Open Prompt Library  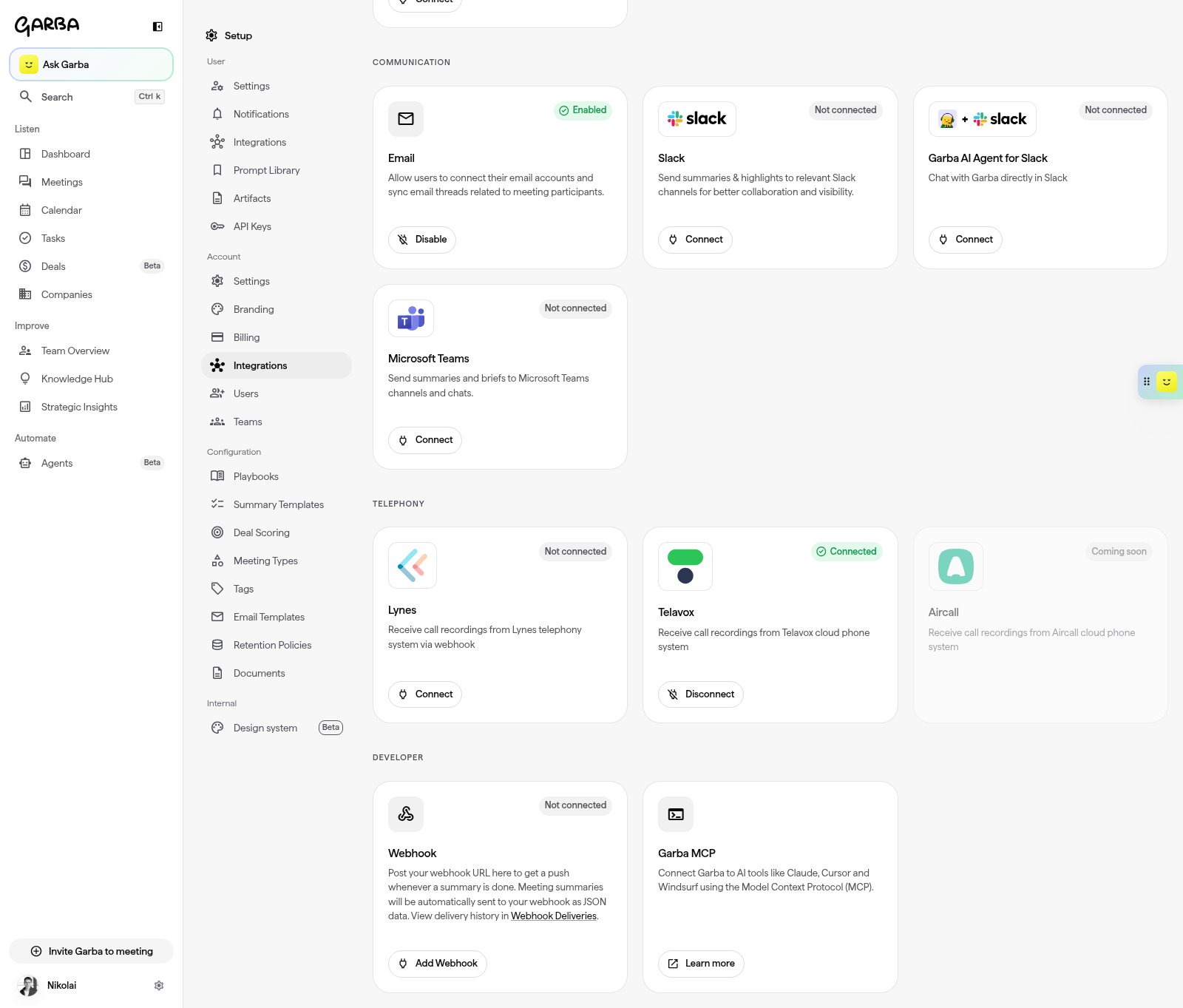pos(277,170)
